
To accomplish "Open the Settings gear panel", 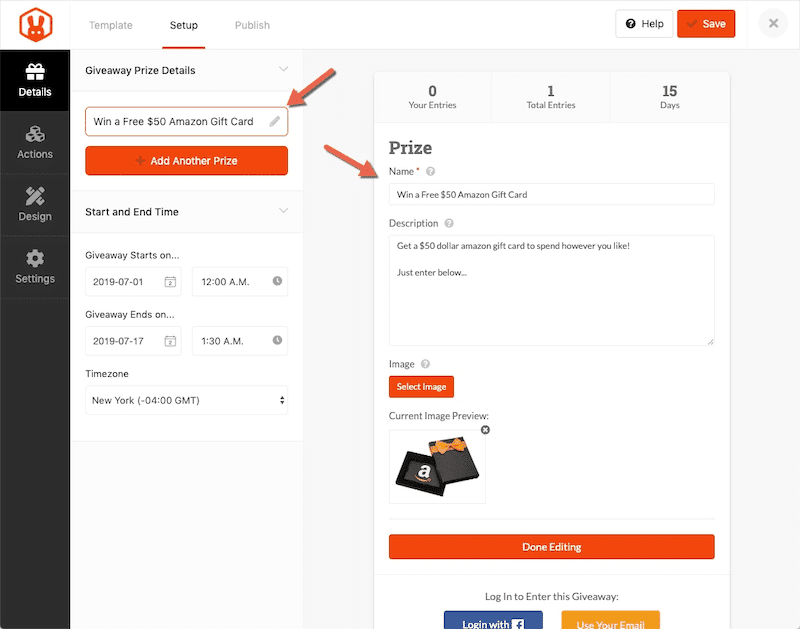I will pyautogui.click(x=35, y=266).
